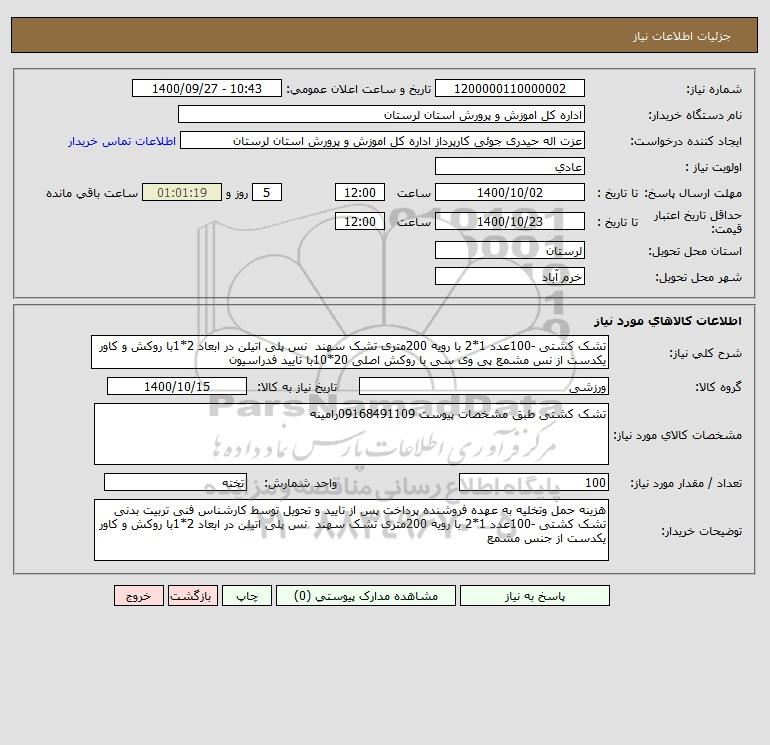Click the مشخصات کالای مورد نیاز text area

pyautogui.click(x=351, y=434)
